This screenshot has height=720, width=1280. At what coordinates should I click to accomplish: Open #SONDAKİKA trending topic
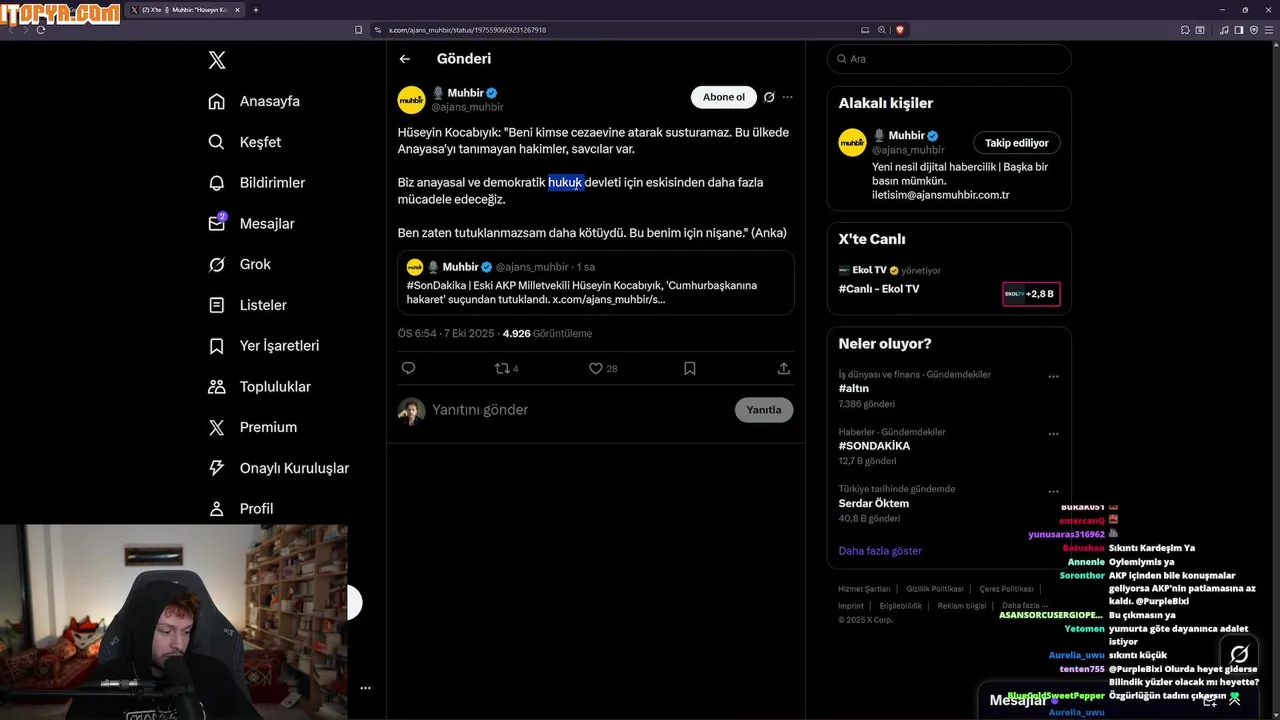pos(874,446)
